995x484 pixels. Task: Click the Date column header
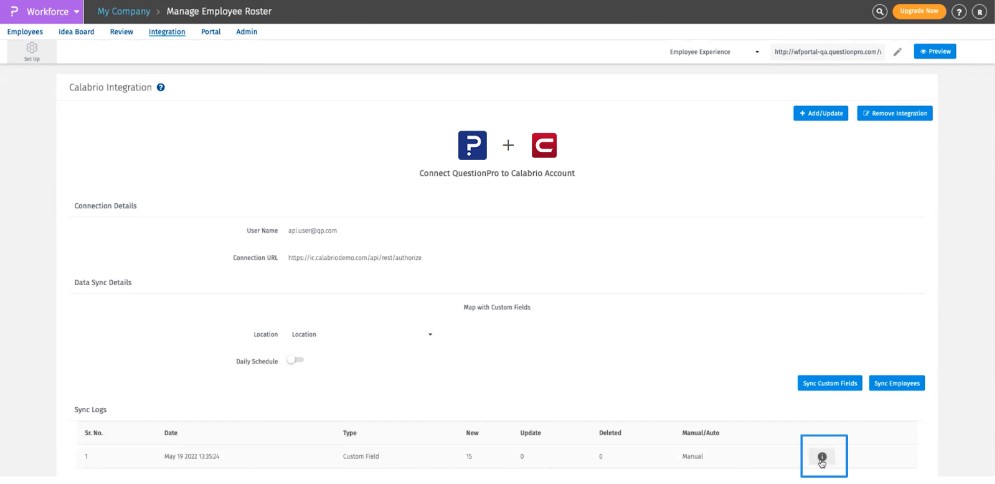click(171, 433)
